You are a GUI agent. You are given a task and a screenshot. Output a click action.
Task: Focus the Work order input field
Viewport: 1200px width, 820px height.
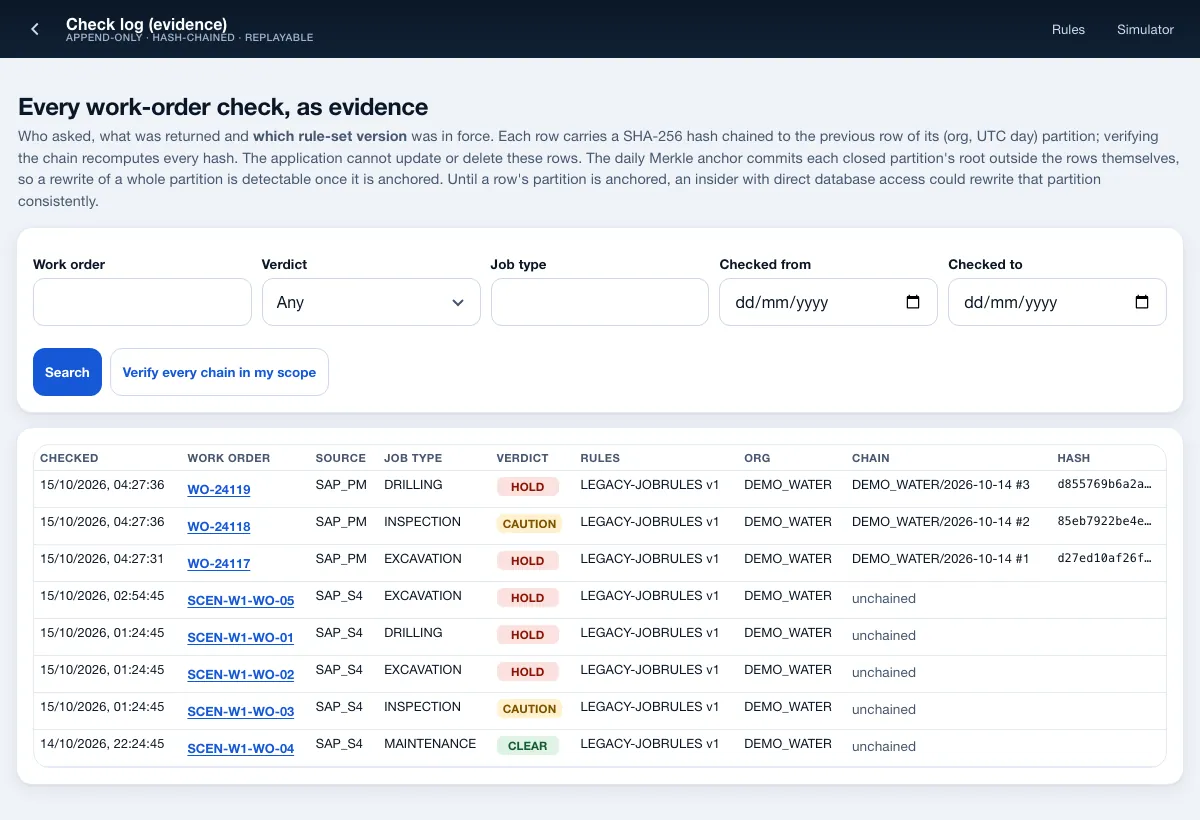[x=142, y=302]
